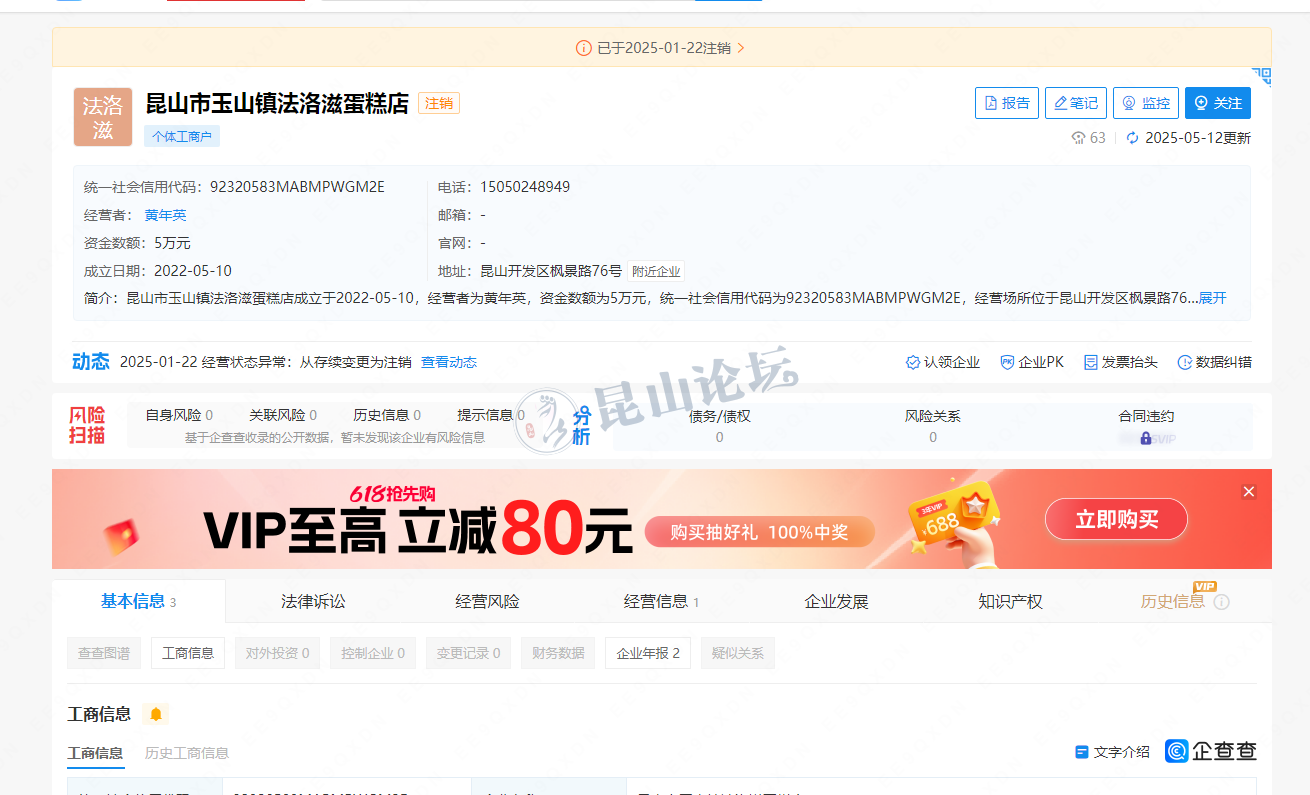Switch to the 知识产权 tab
Image resolution: width=1310 pixels, height=795 pixels.
click(x=1010, y=601)
